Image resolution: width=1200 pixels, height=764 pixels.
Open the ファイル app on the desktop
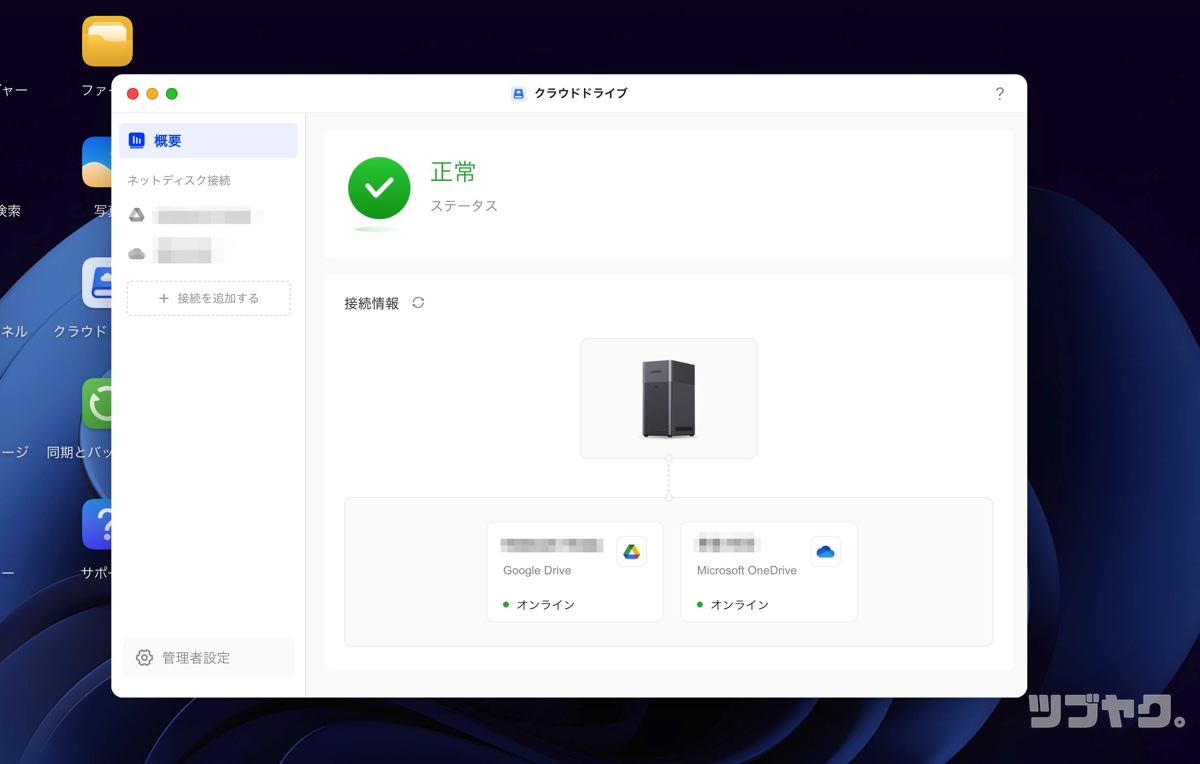tap(105, 42)
